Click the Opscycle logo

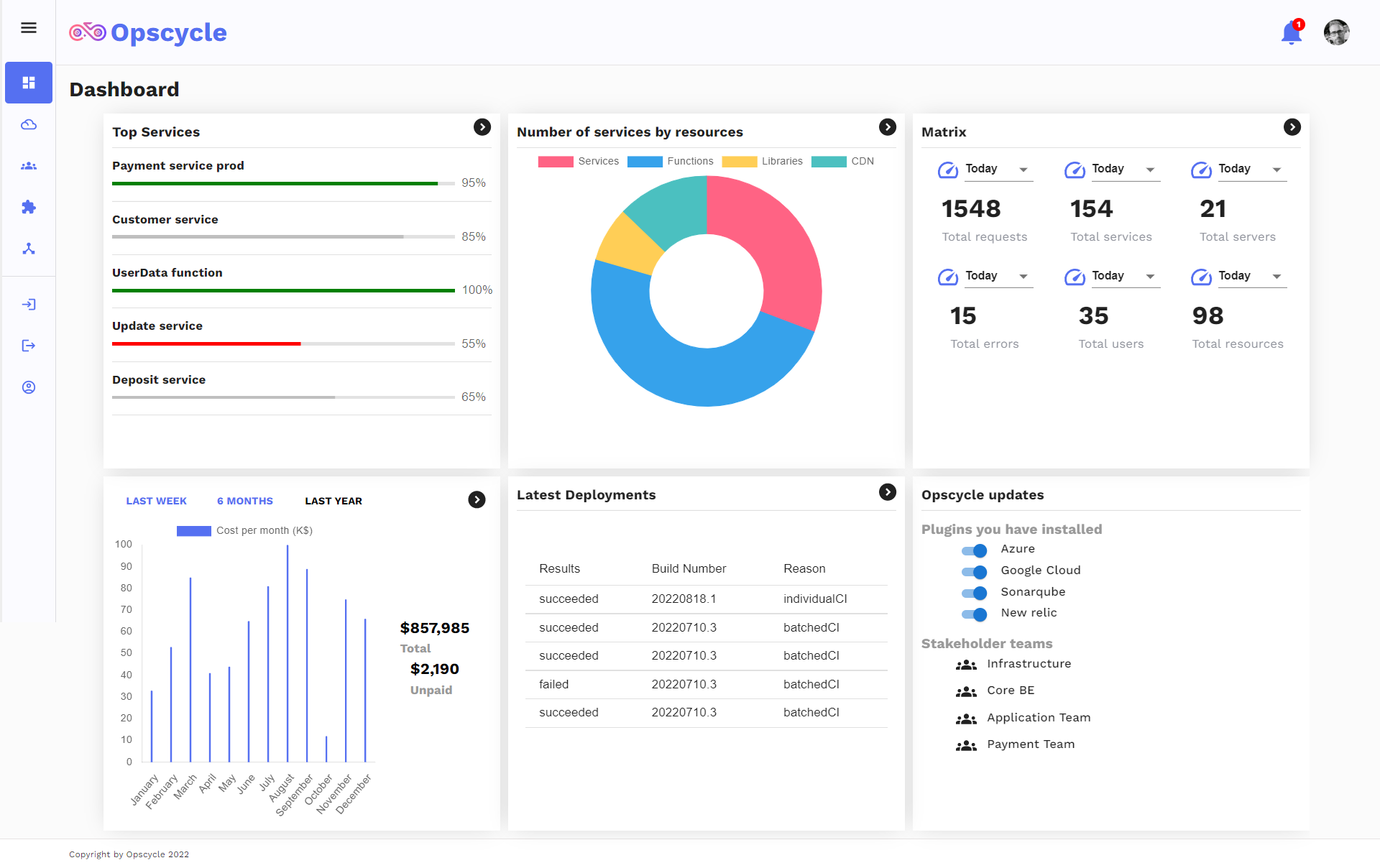pyautogui.click(x=148, y=32)
